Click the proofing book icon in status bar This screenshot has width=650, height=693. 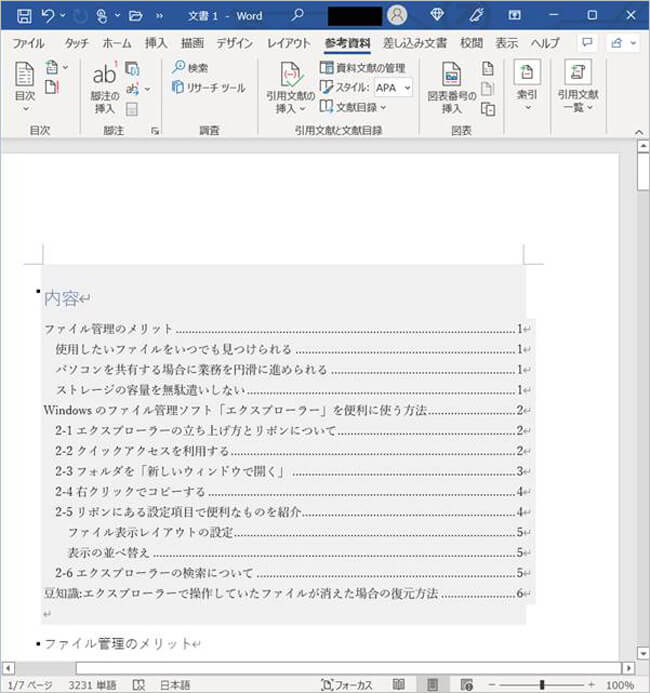click(139, 685)
